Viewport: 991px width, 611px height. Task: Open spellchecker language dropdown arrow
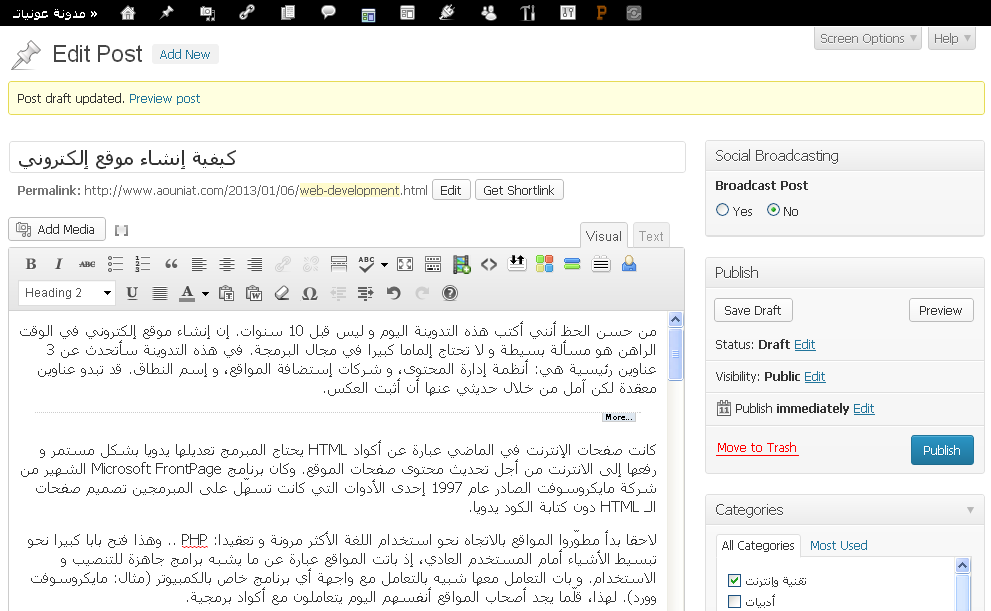(384, 265)
